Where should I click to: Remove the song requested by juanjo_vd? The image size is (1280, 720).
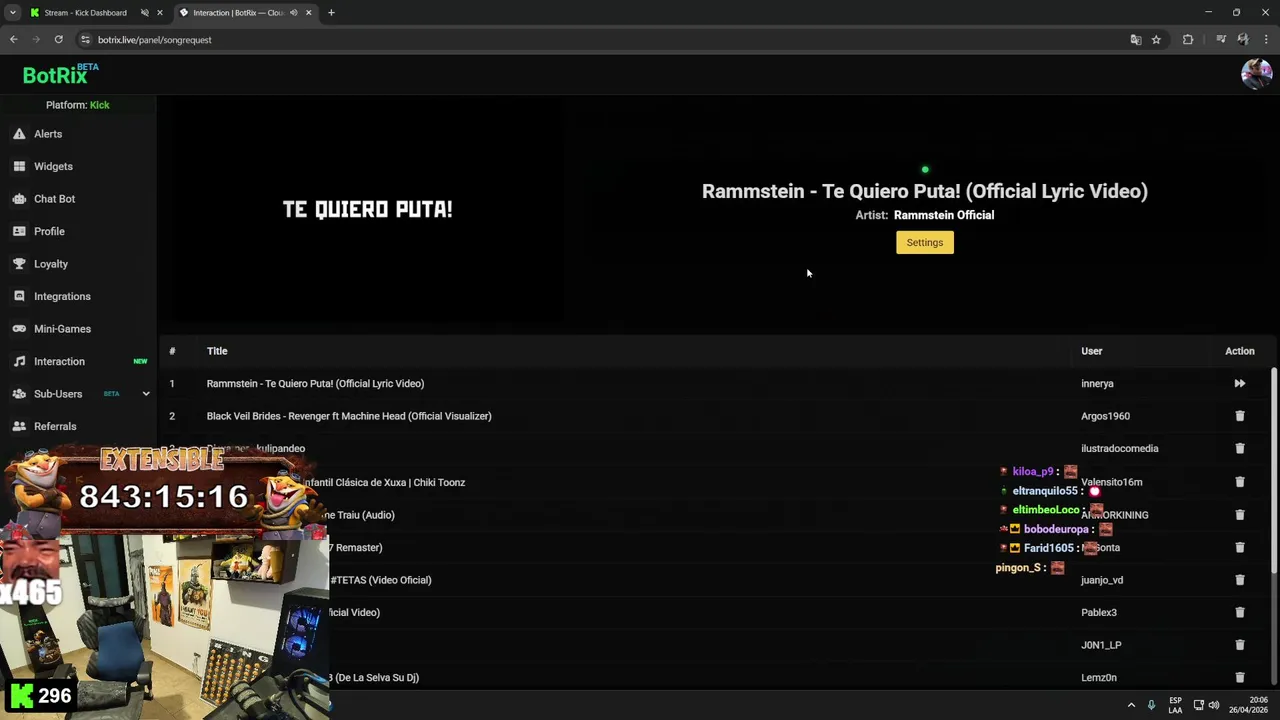pos(1239,580)
